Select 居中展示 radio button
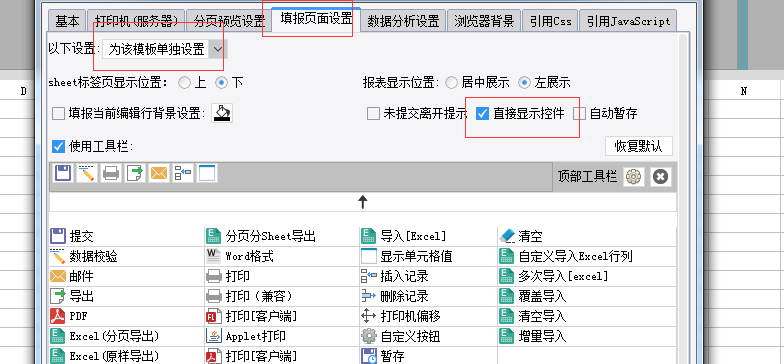 click(x=452, y=82)
